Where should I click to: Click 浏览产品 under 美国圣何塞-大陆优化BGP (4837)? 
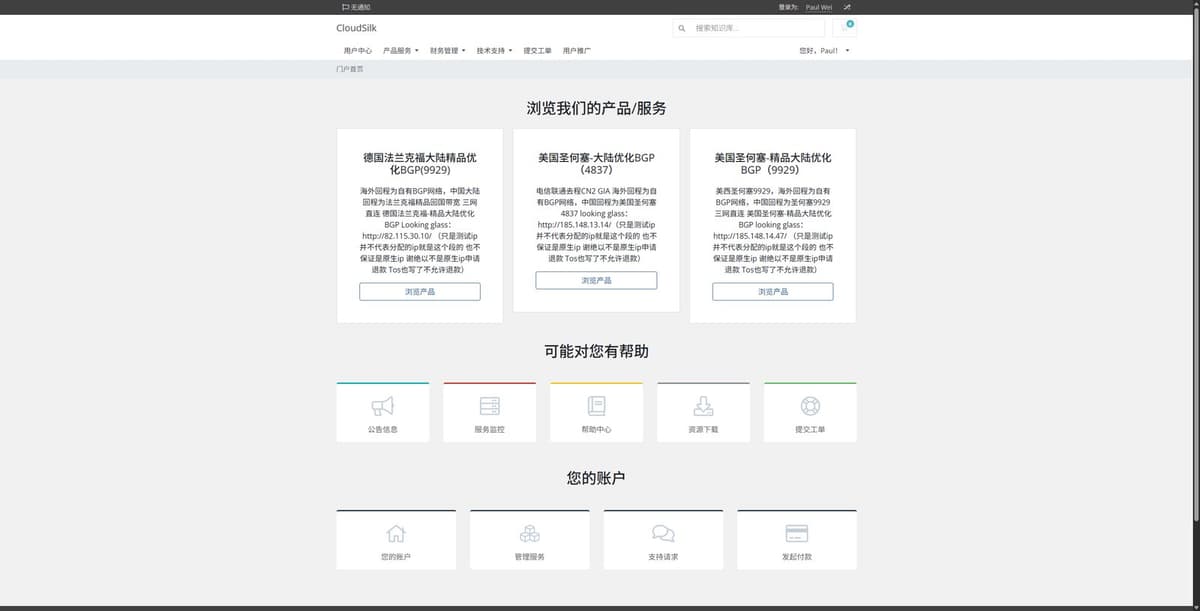[596, 280]
